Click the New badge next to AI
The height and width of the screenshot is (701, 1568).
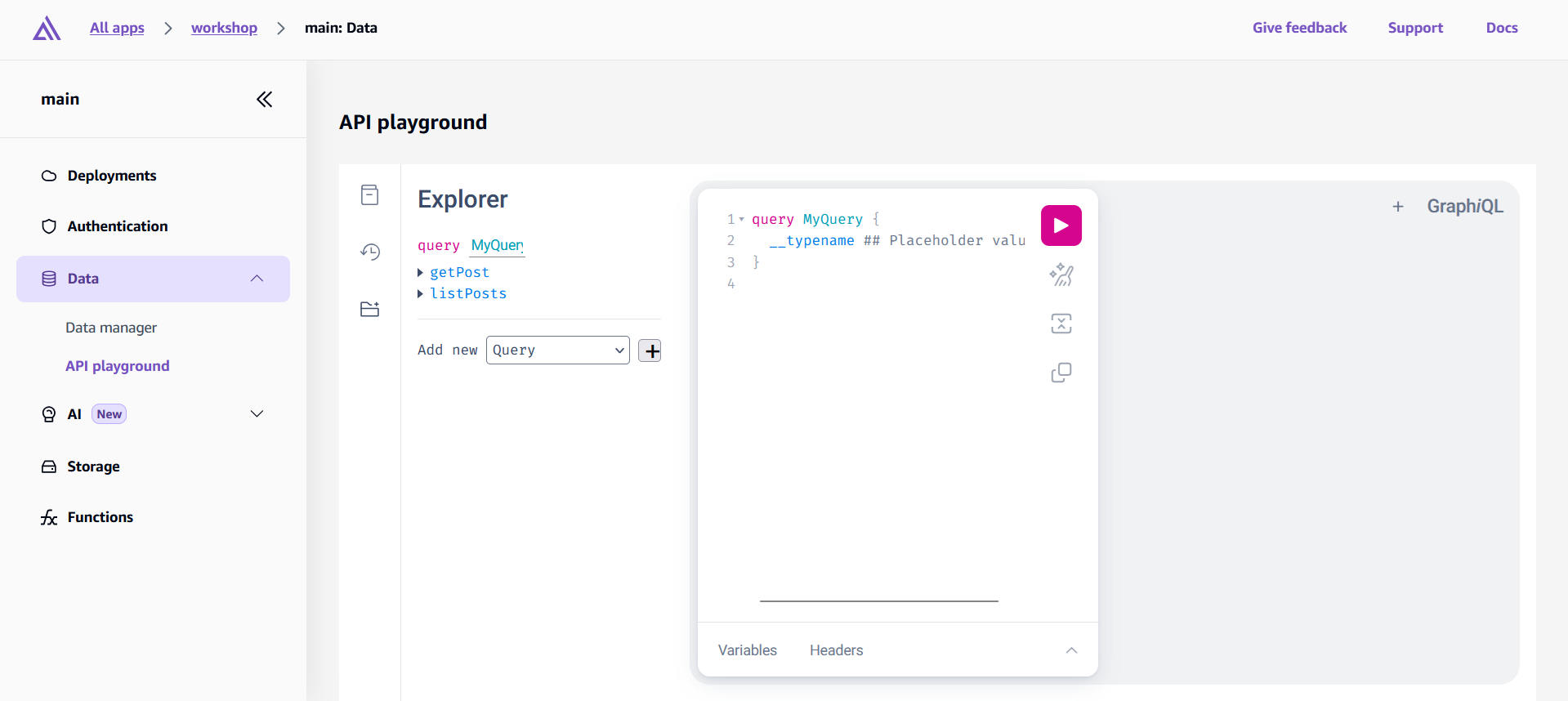[109, 414]
